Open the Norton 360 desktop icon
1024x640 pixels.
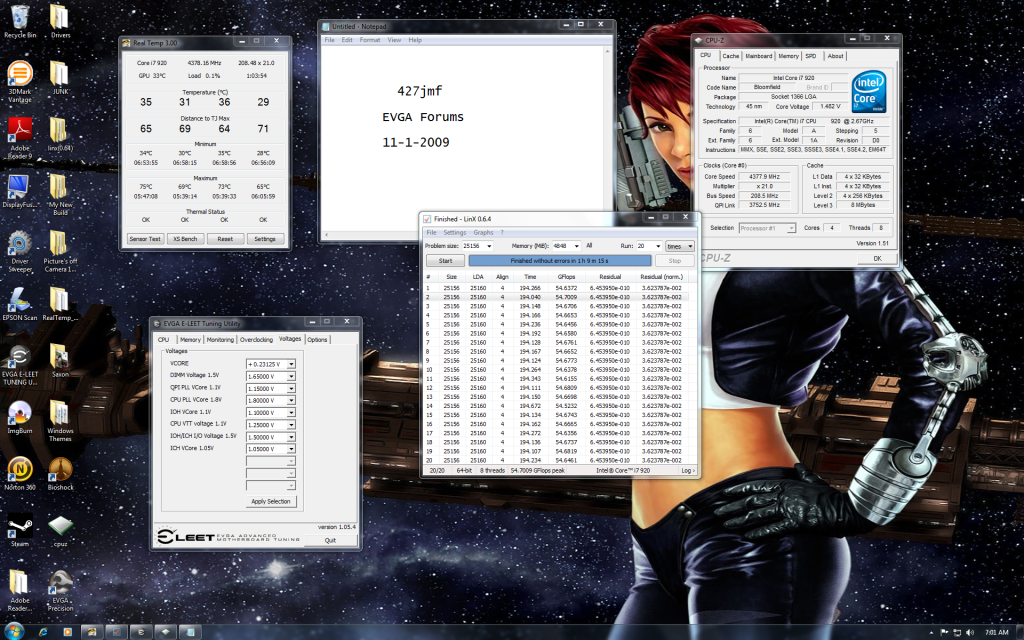click(x=19, y=470)
